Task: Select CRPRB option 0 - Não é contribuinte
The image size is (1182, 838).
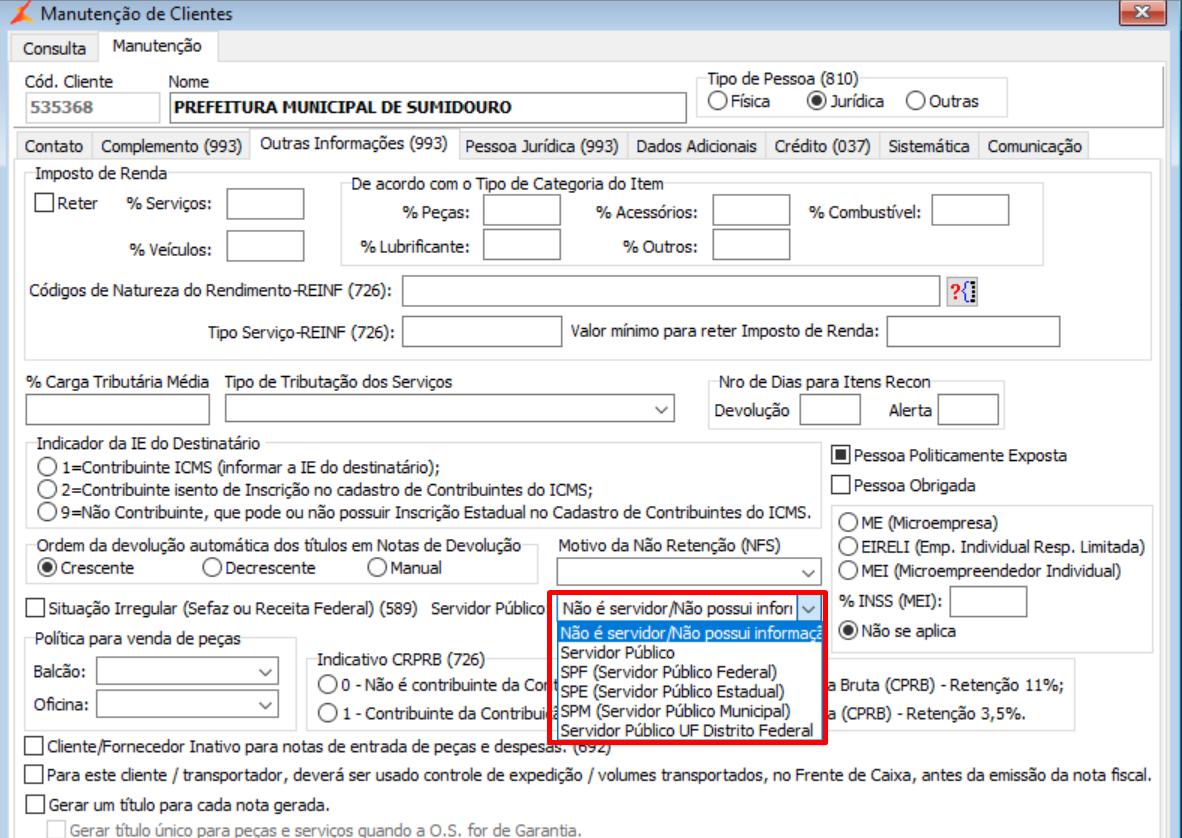Action: pos(327,685)
